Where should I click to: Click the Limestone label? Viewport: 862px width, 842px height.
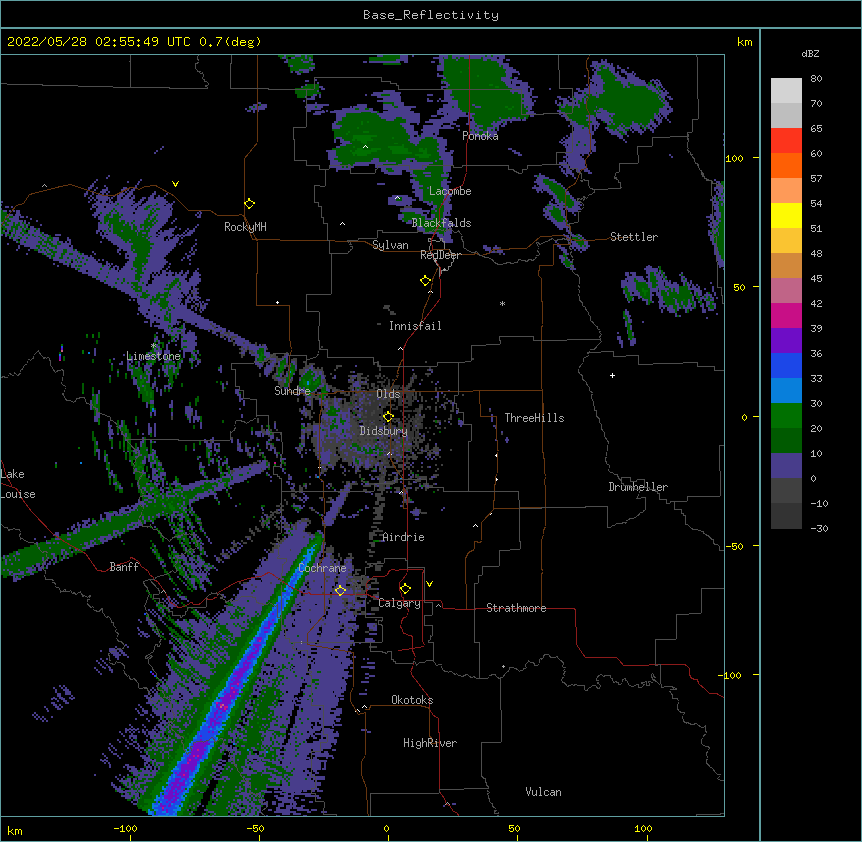pyautogui.click(x=153, y=356)
